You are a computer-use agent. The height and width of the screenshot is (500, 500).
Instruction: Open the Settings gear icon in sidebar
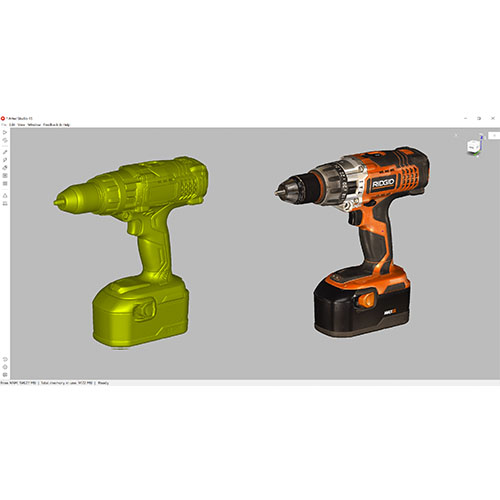coord(5,367)
